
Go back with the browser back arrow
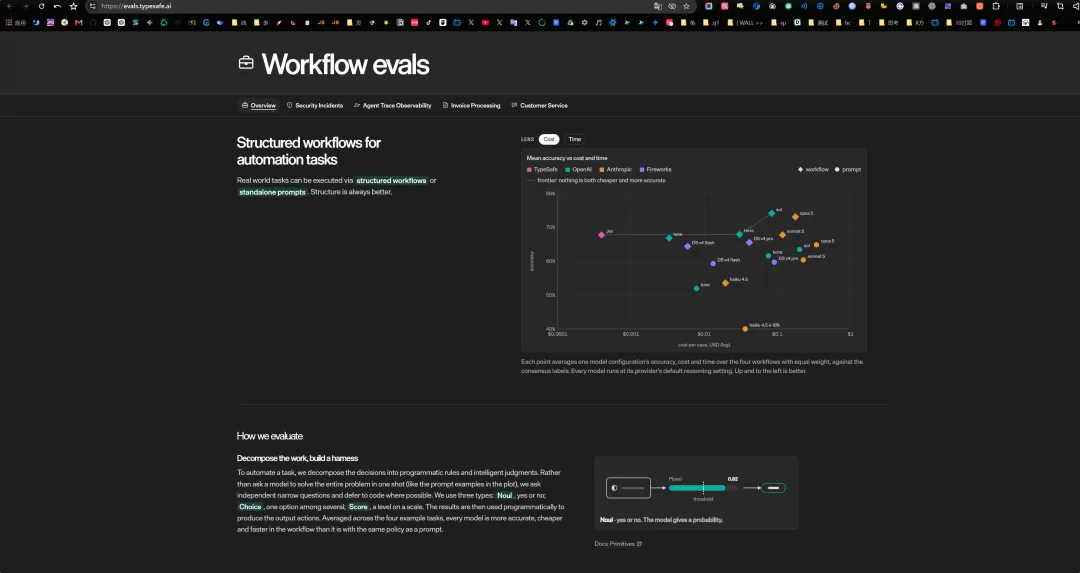pyautogui.click(x=10, y=6)
